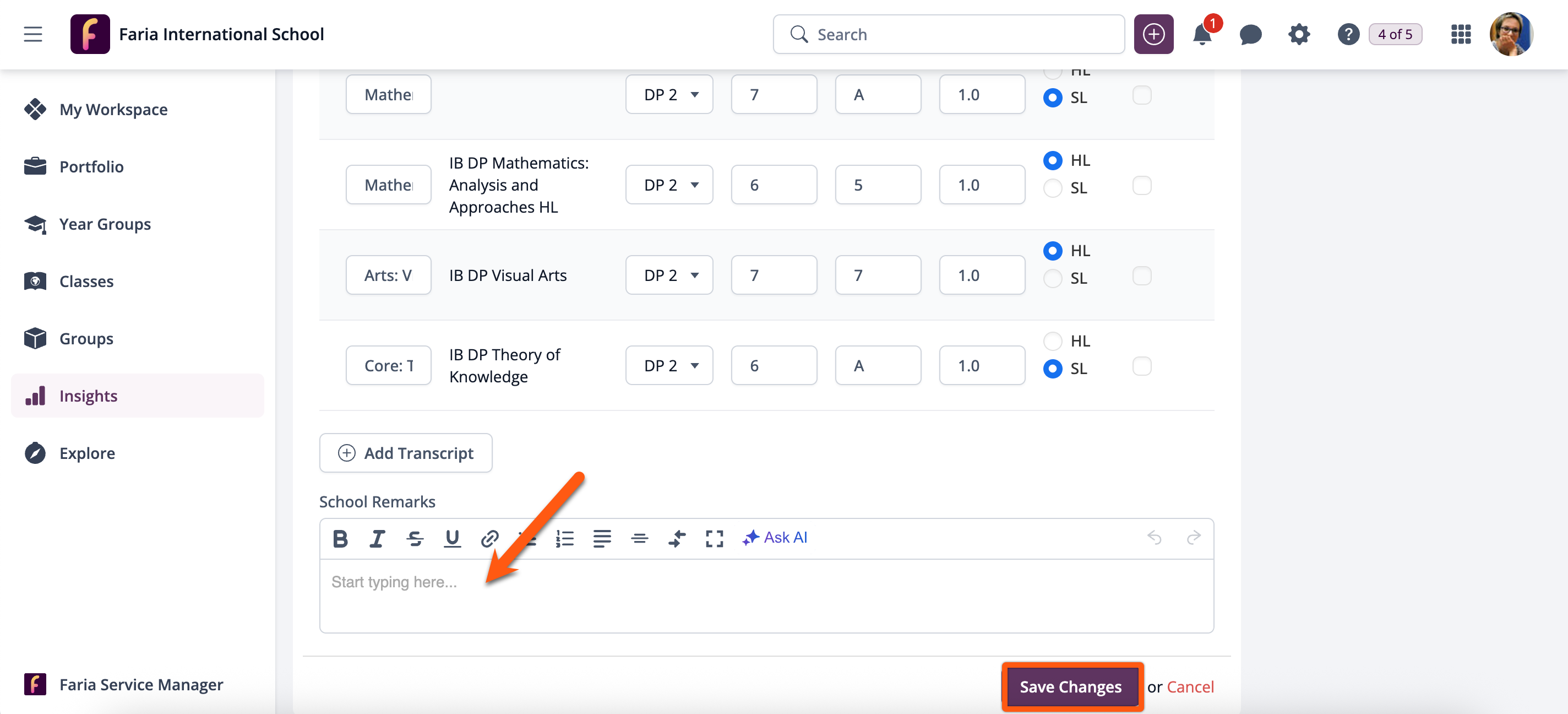Expand DP 2 dropdown for Mathematics HL
1568x714 pixels.
[669, 185]
